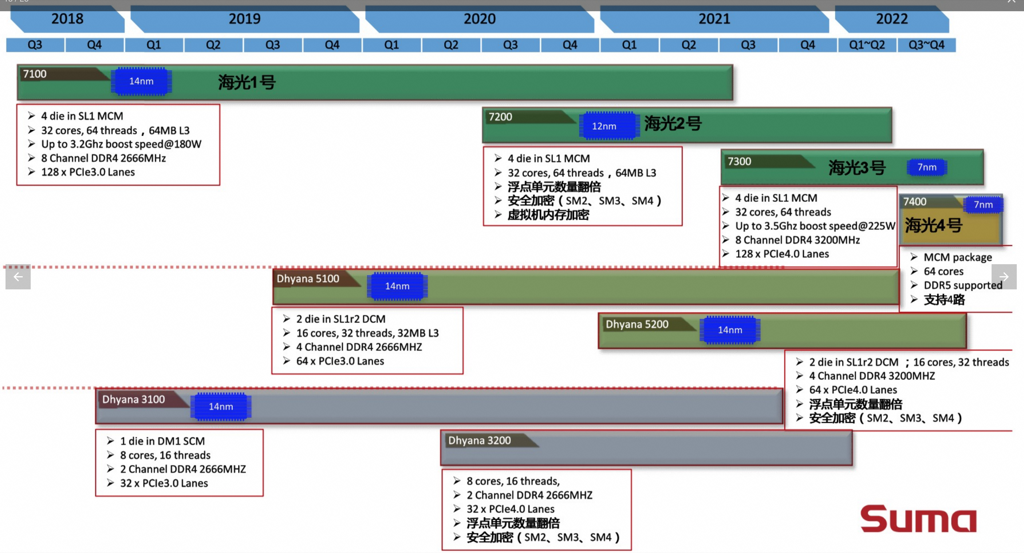Click the Dhyana 3200 bar label
The width and height of the screenshot is (1024, 553).
pyautogui.click(x=479, y=441)
